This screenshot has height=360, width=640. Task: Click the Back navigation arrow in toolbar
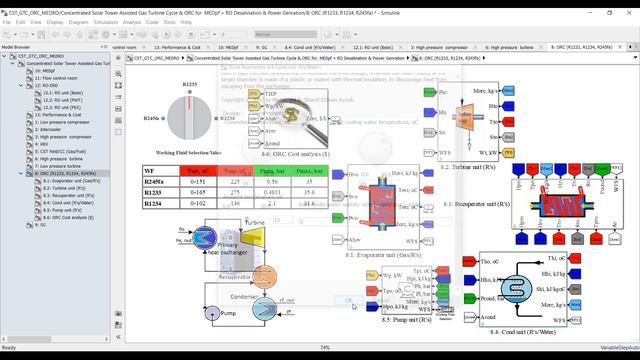[x=55, y=35]
